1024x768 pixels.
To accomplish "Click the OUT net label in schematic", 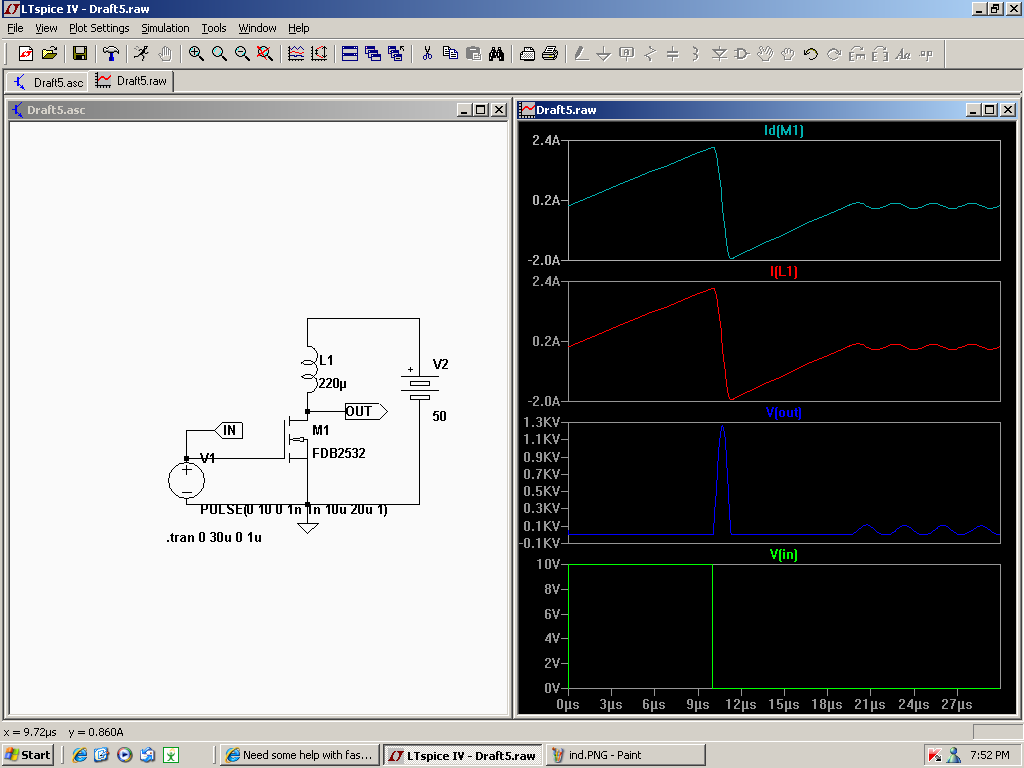I will 366,411.
